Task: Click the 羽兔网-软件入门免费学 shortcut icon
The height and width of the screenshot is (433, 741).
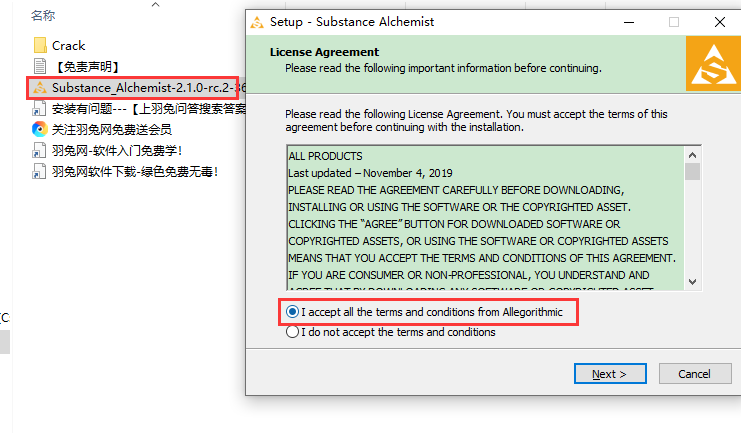Action: pyautogui.click(x=40, y=150)
